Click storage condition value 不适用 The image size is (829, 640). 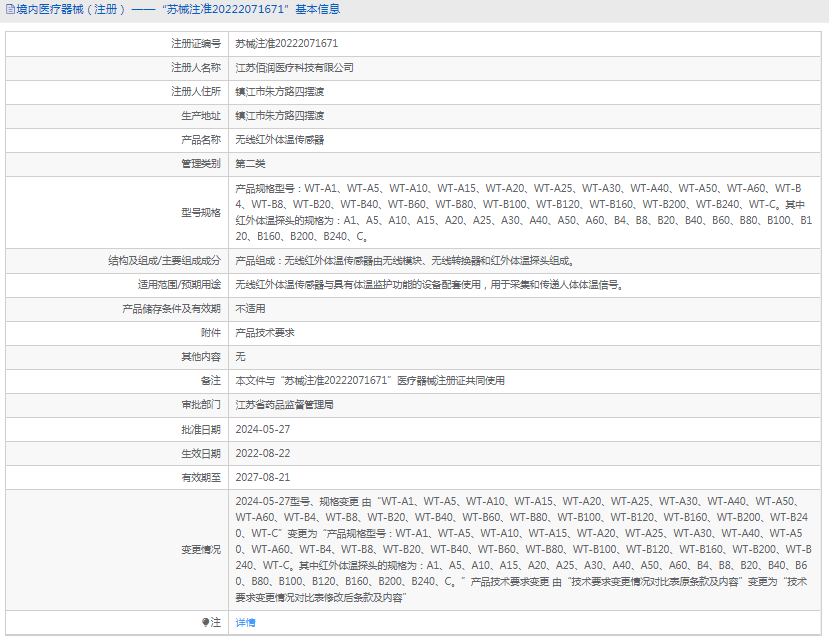click(x=250, y=309)
